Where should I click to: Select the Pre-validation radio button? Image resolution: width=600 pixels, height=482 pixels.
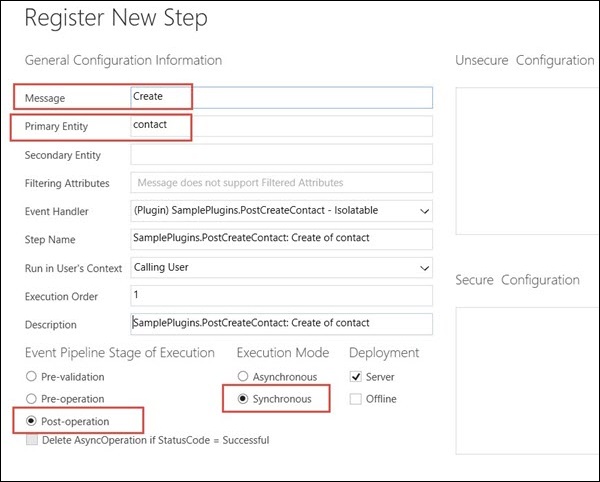tap(30, 377)
